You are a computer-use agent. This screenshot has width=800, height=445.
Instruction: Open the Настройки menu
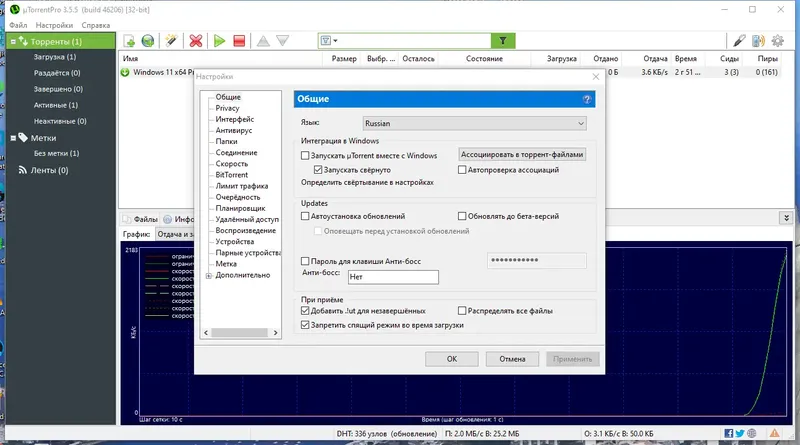(x=54, y=25)
